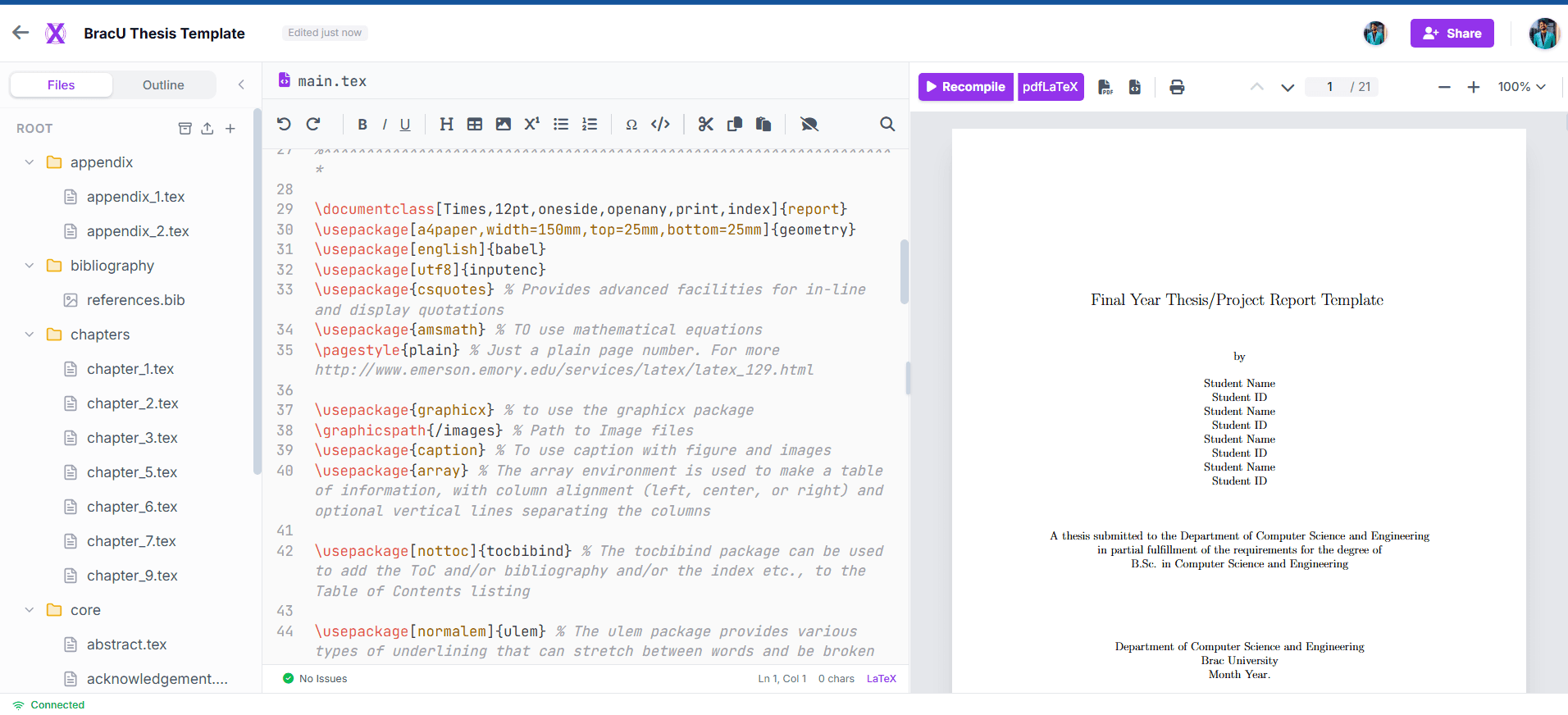Insert a table using the table icon
Image resolution: width=1568 pixels, height=715 pixels.
click(475, 124)
